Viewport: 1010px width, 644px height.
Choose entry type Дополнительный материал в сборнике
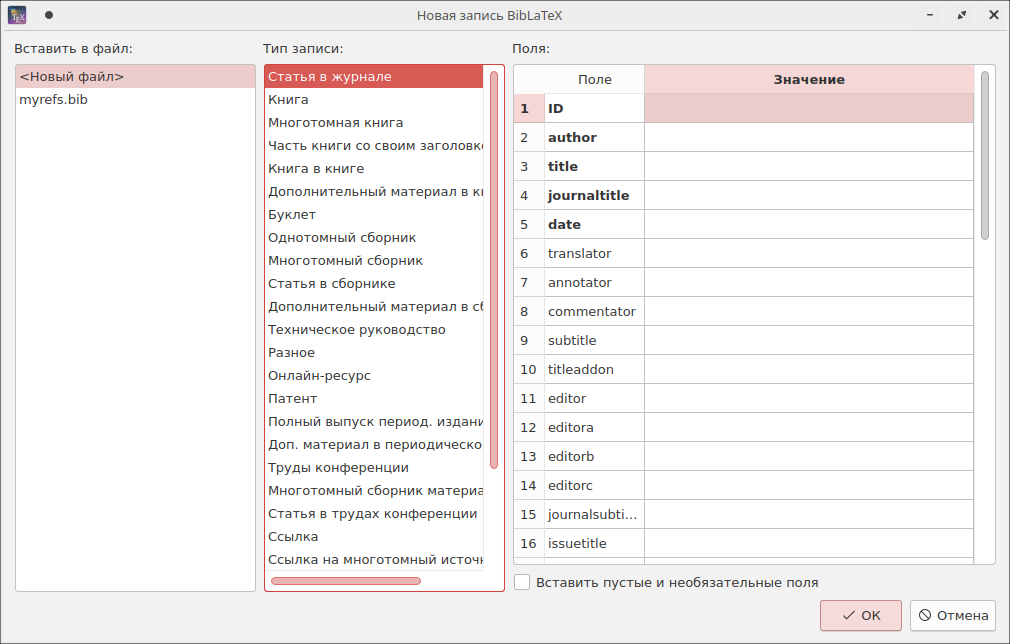pyautogui.click(x=374, y=307)
